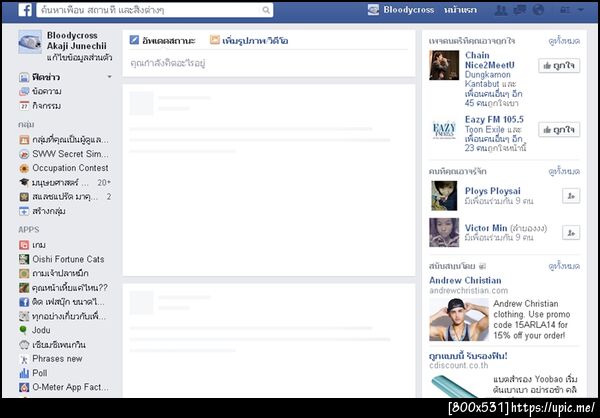Open the group with count 2
The image size is (600, 418).
64,197
